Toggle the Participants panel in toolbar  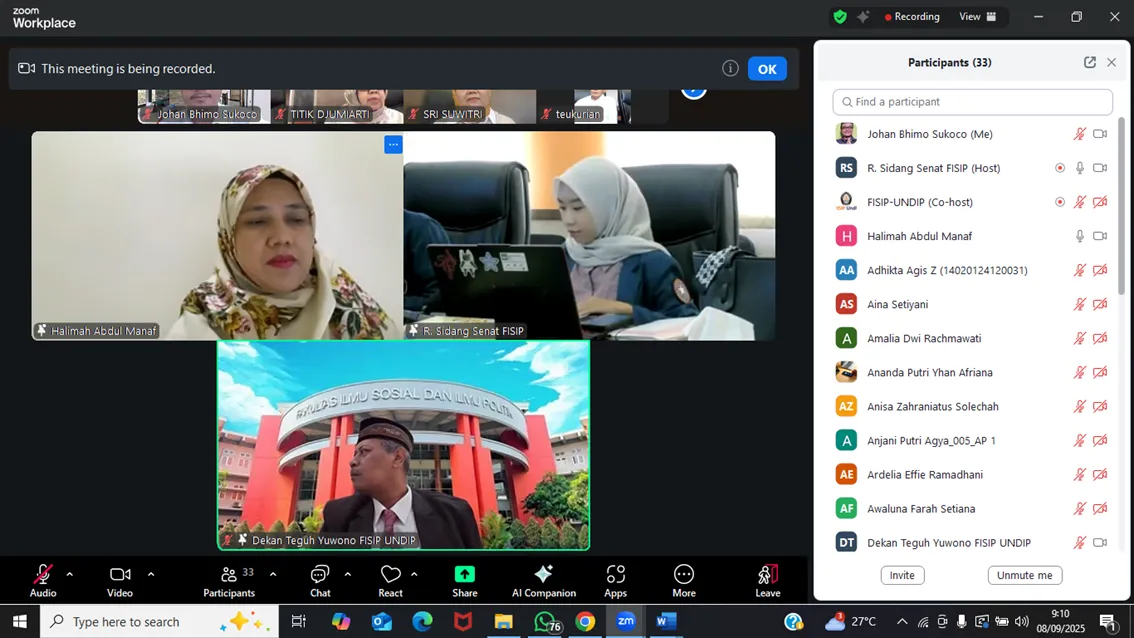(x=230, y=574)
